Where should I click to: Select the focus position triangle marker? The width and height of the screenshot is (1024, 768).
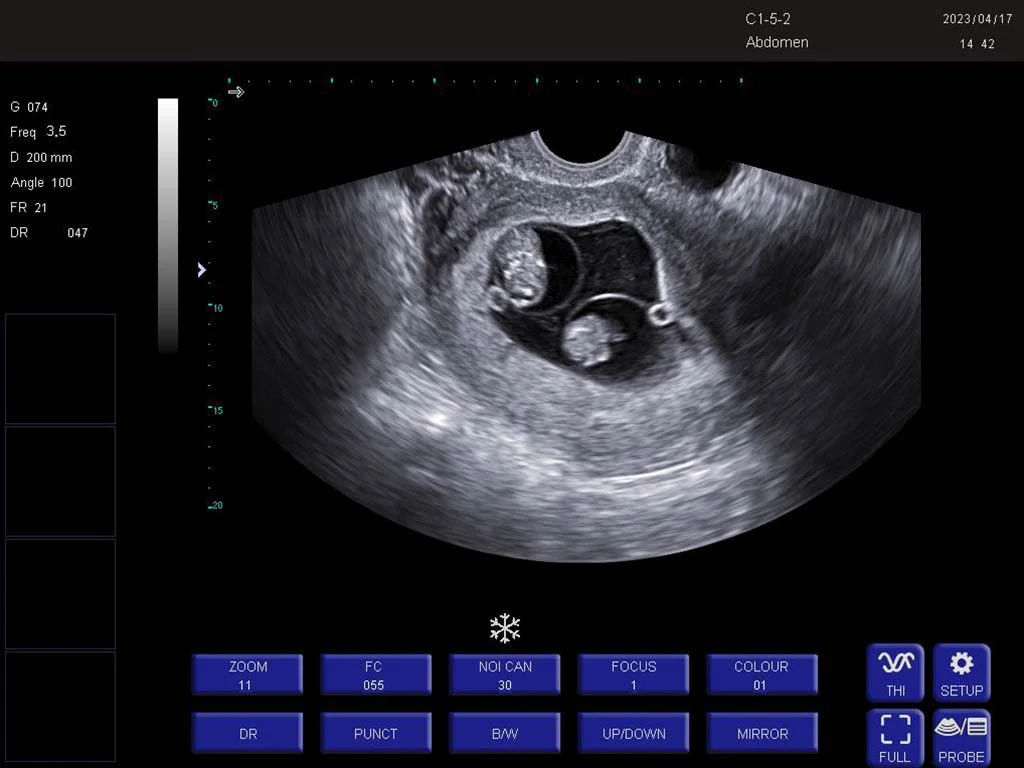(x=202, y=270)
